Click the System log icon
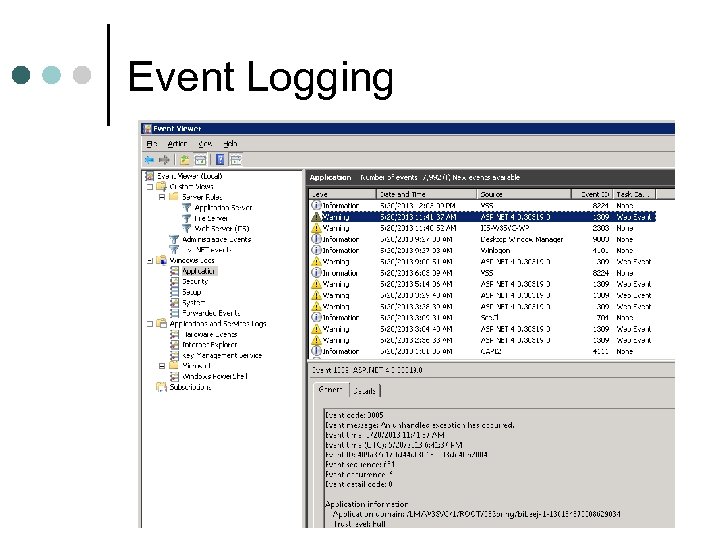This screenshot has height=540, width=720. [174, 303]
